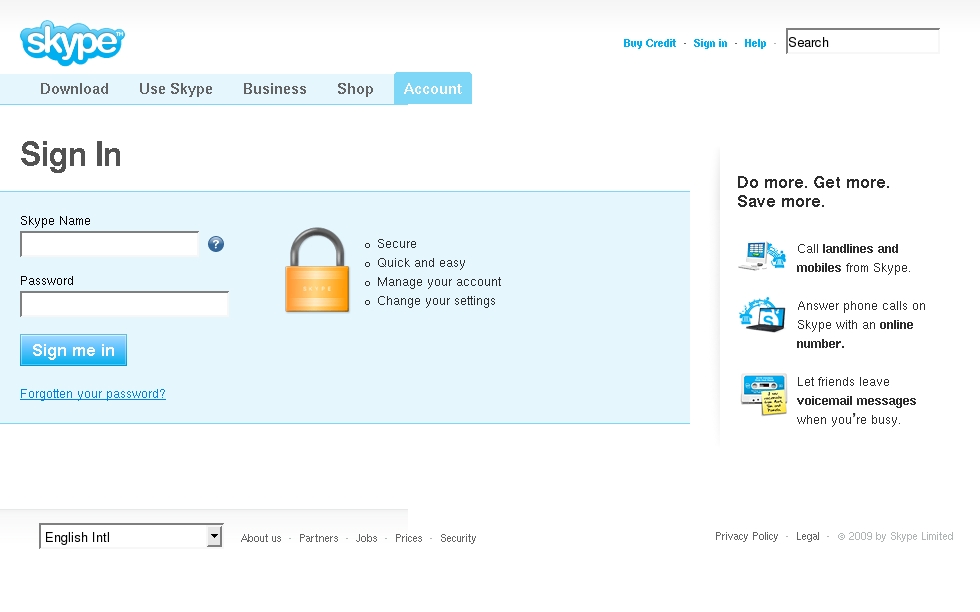Follow the Forgotten your password link
The width and height of the screenshot is (980, 612).
pos(92,394)
